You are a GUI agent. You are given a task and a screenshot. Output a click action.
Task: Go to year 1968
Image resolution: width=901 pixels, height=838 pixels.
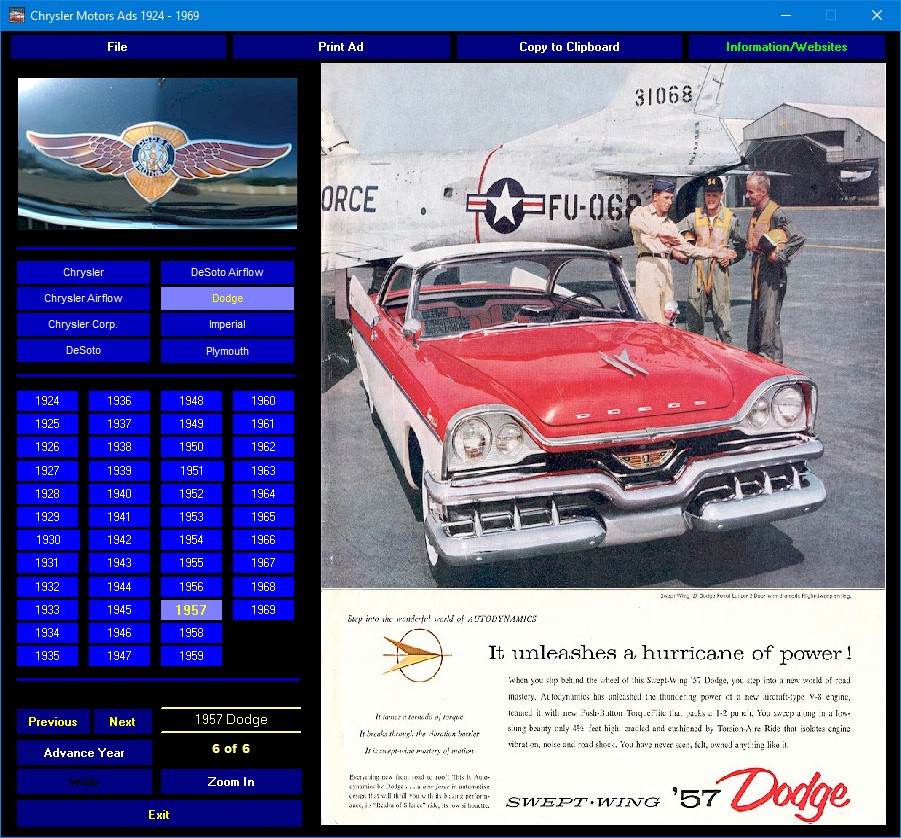[x=263, y=587]
